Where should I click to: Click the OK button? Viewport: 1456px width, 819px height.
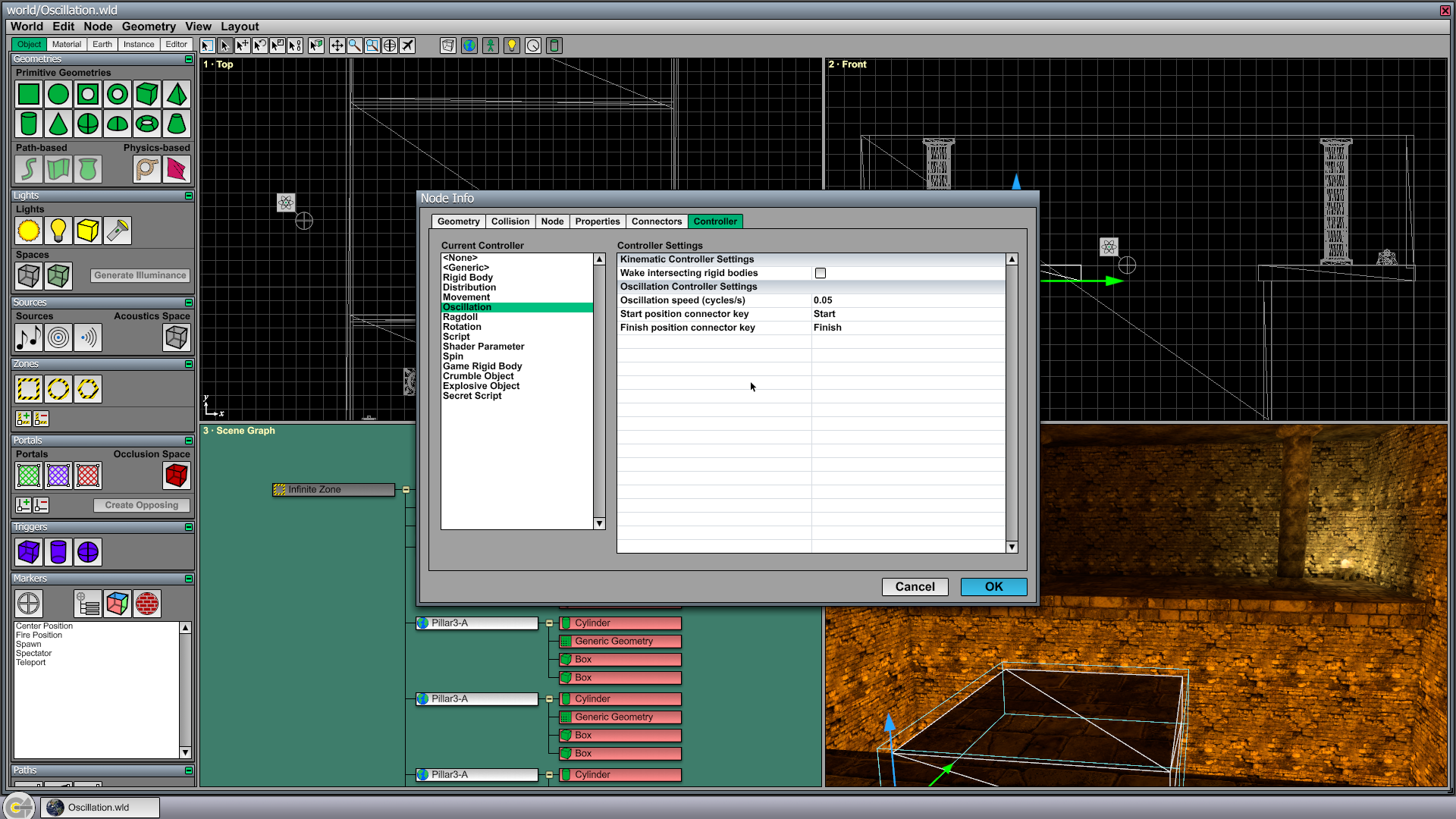(993, 587)
